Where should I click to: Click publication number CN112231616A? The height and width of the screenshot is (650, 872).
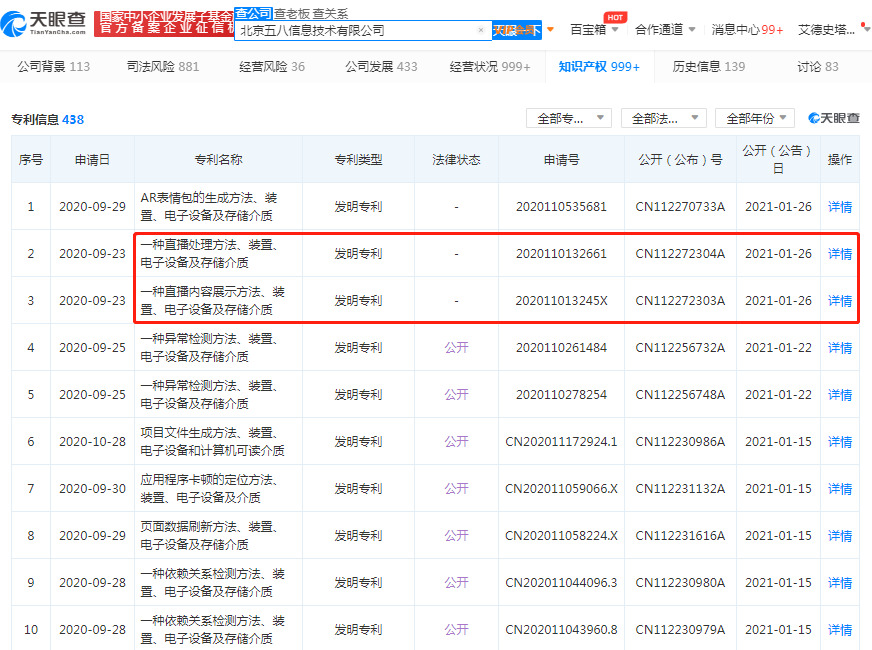680,535
